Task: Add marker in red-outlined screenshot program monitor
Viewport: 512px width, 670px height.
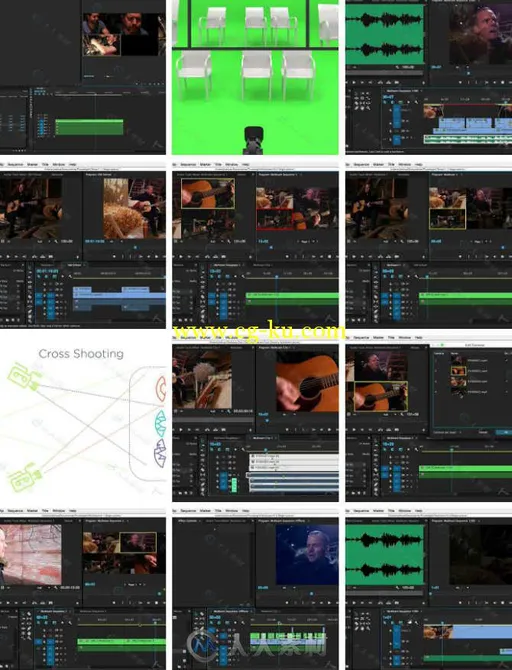Action: pyautogui.click(x=287, y=256)
